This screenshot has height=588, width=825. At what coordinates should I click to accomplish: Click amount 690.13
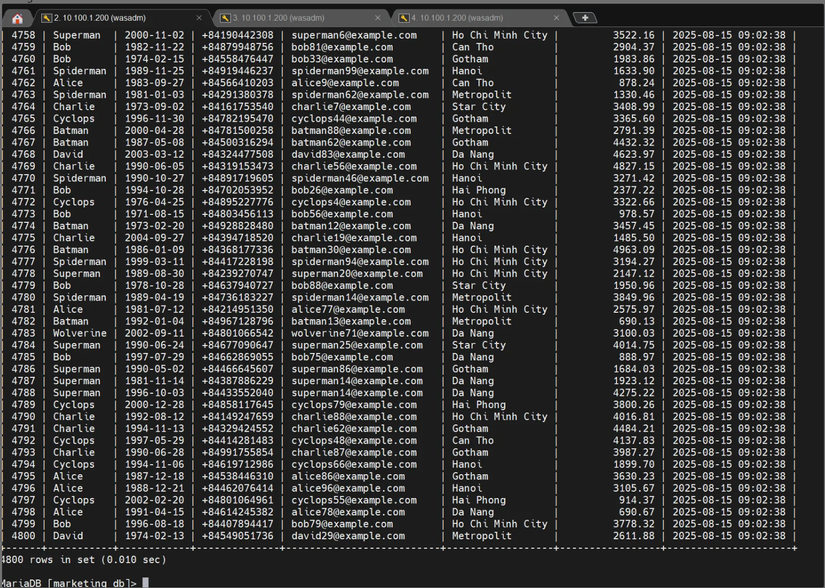(637, 321)
